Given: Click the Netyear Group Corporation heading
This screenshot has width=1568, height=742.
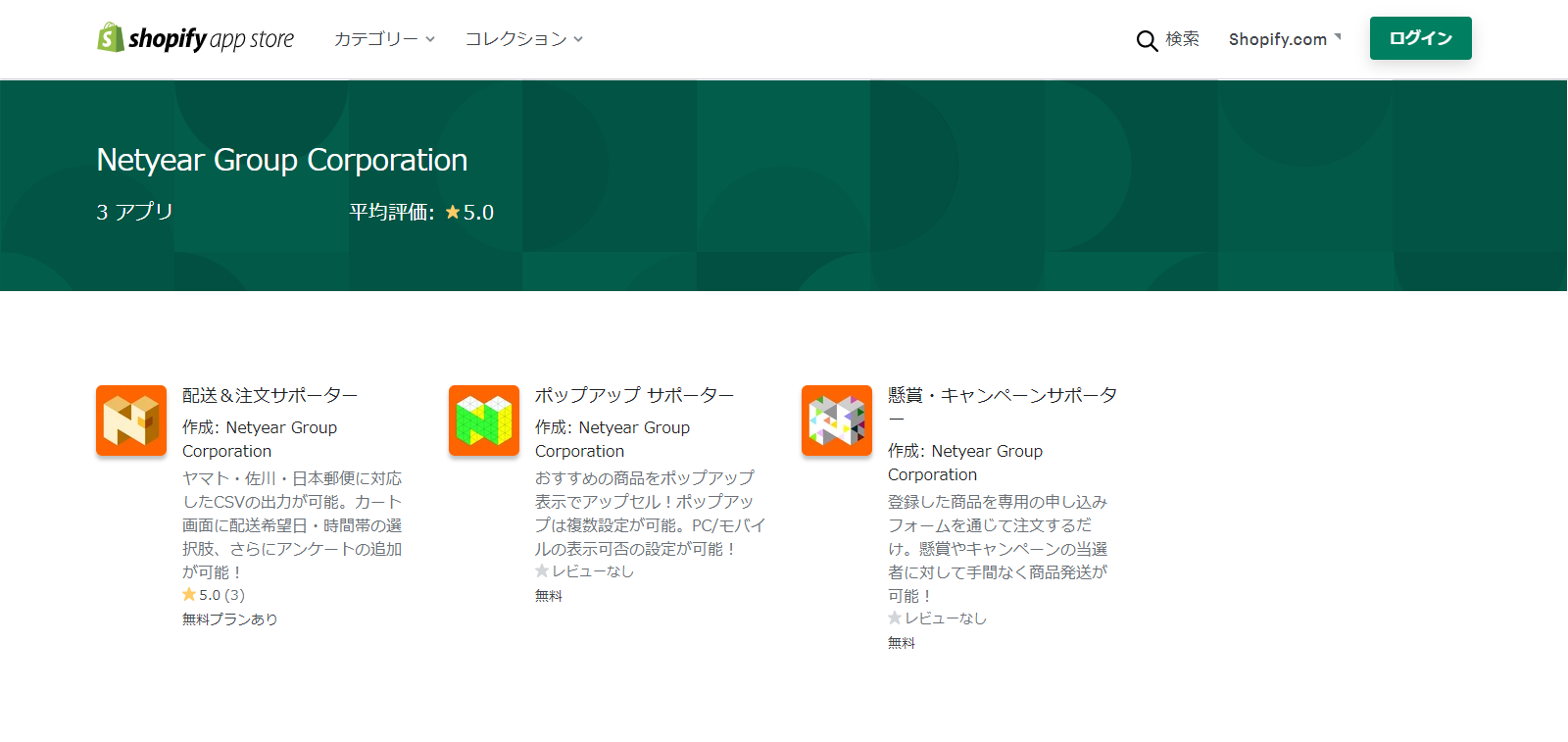Looking at the screenshot, I should (282, 160).
